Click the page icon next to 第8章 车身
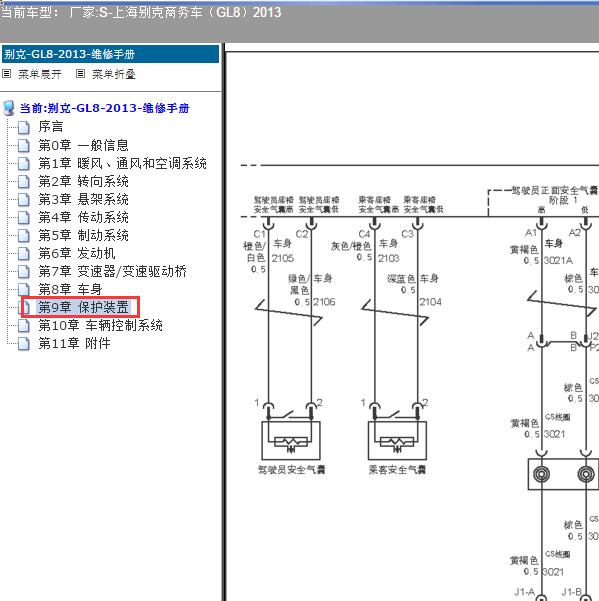 24,289
